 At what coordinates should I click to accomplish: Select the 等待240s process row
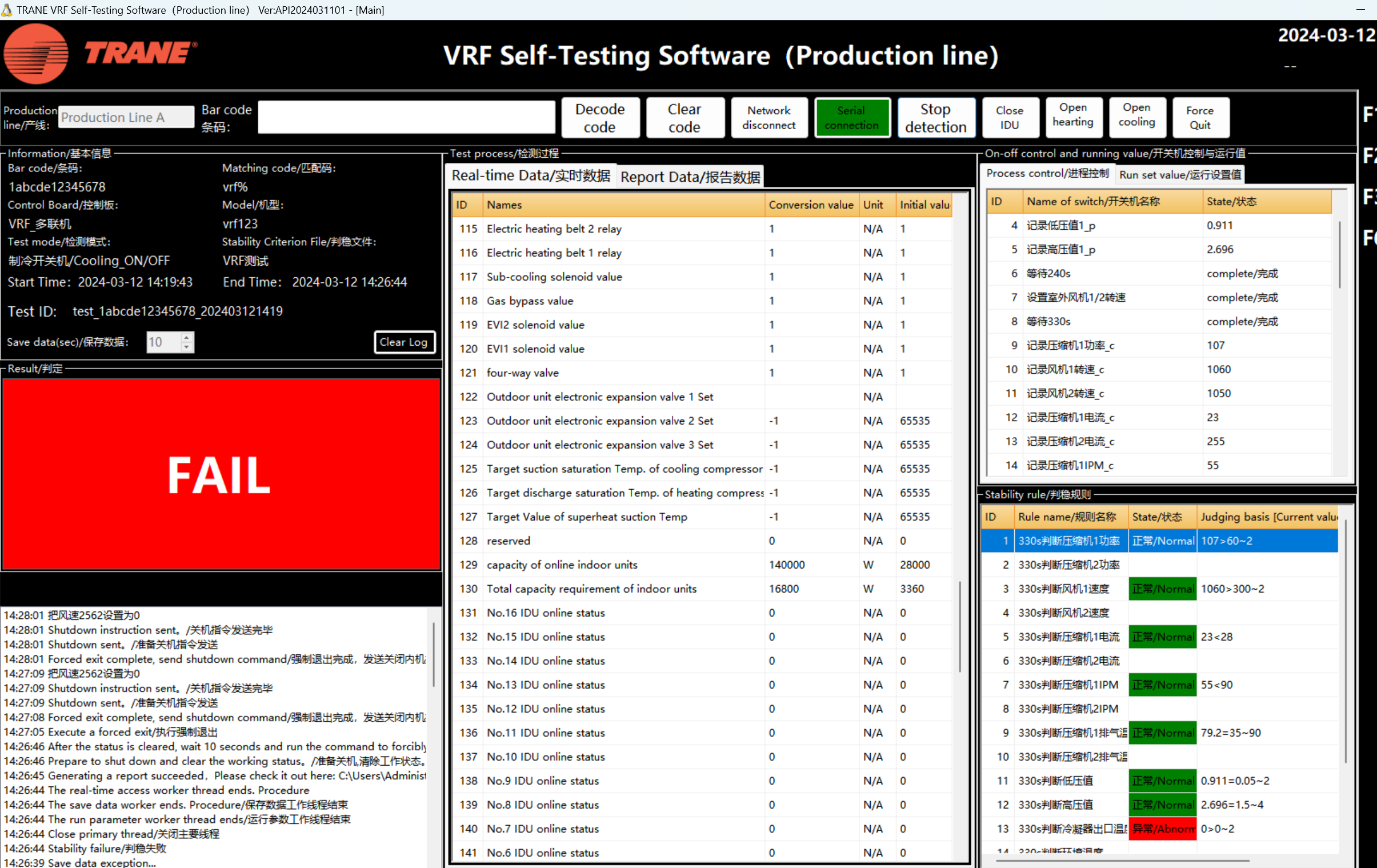click(1160, 273)
